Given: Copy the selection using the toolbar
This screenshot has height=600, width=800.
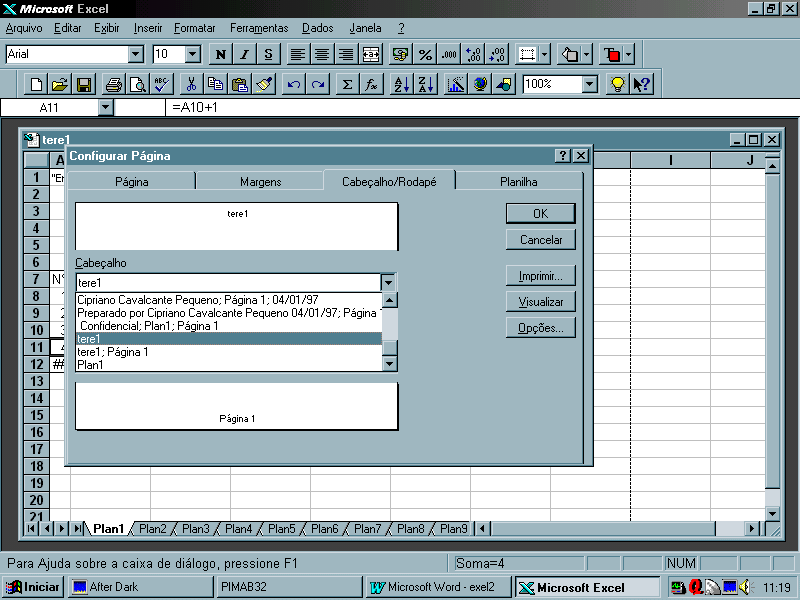Looking at the screenshot, I should pyautogui.click(x=216, y=84).
